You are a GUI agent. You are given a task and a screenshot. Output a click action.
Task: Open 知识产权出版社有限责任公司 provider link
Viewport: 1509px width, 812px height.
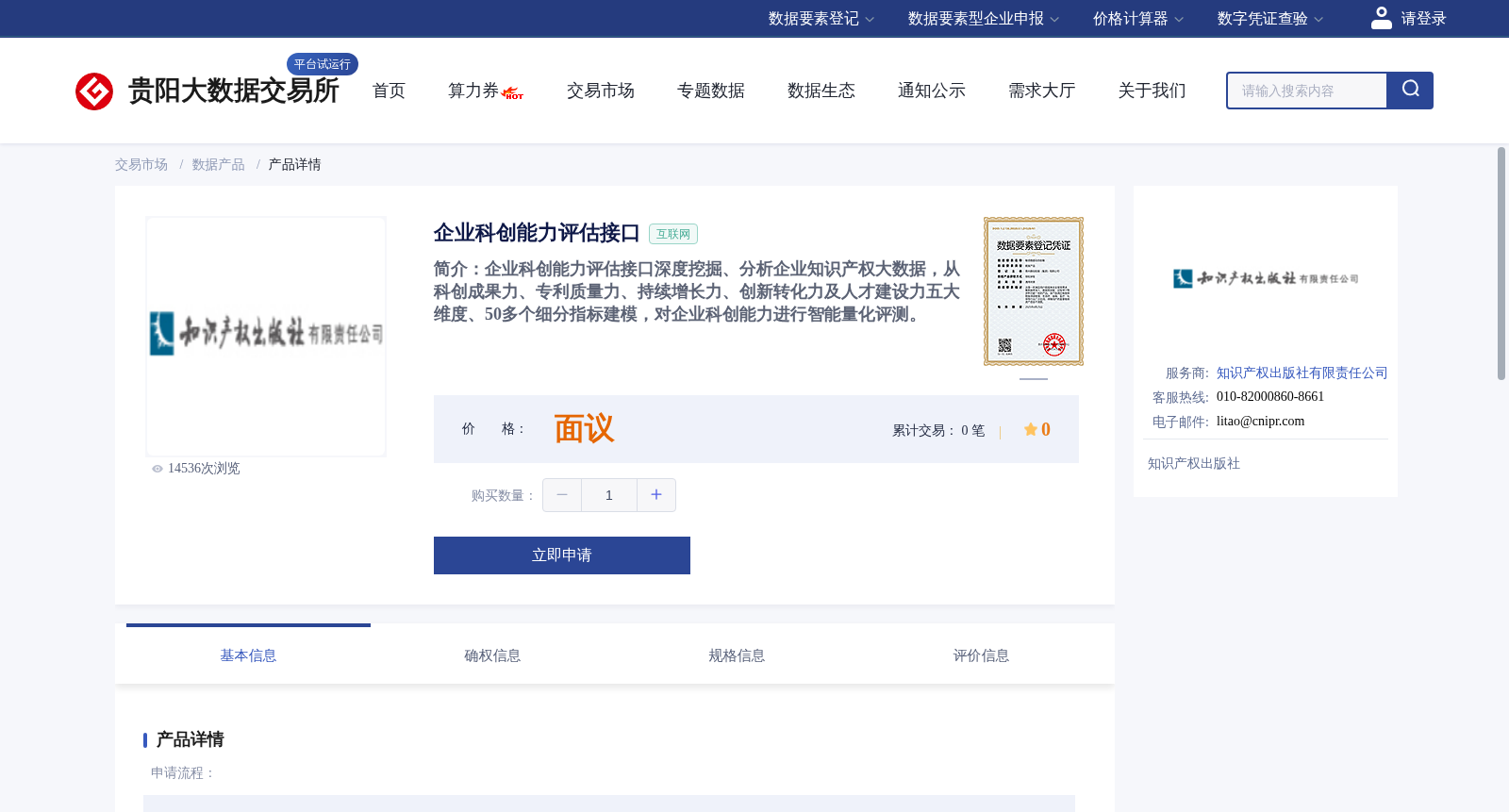pyautogui.click(x=1302, y=373)
